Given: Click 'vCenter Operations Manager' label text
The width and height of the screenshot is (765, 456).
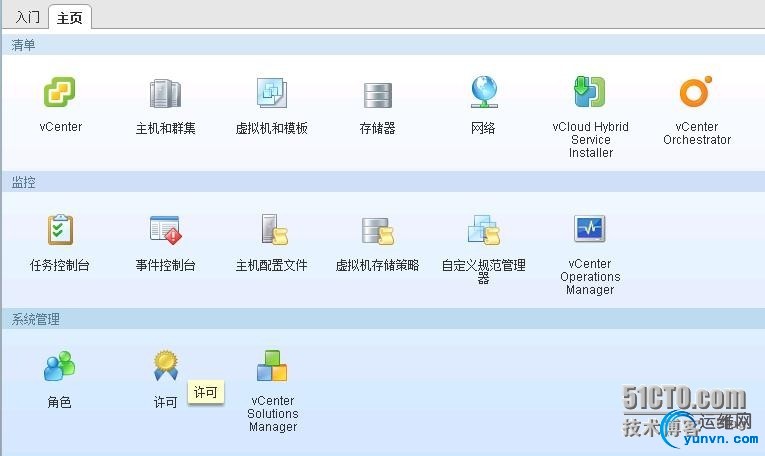Looking at the screenshot, I should (x=590, y=277).
